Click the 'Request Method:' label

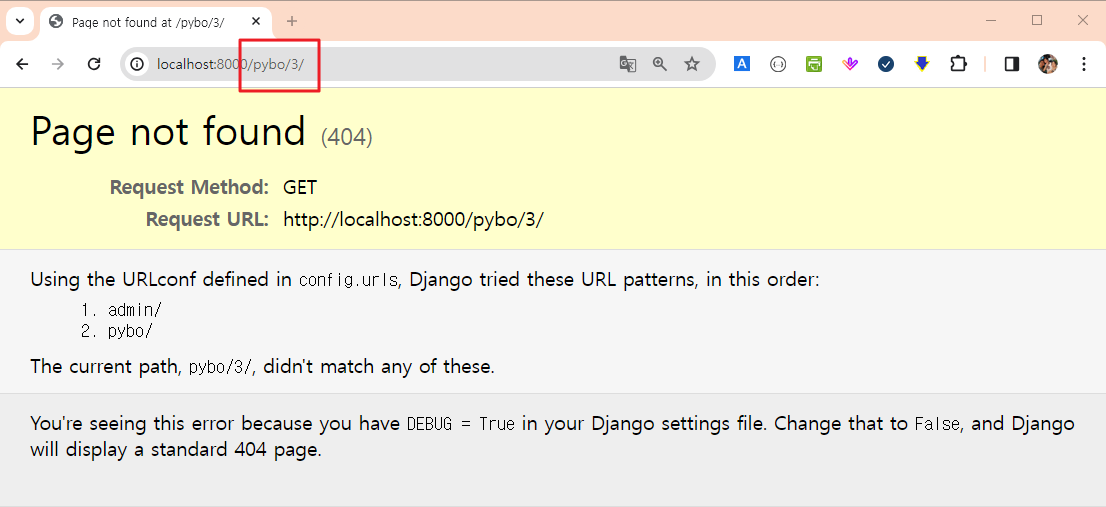pyautogui.click(x=189, y=188)
